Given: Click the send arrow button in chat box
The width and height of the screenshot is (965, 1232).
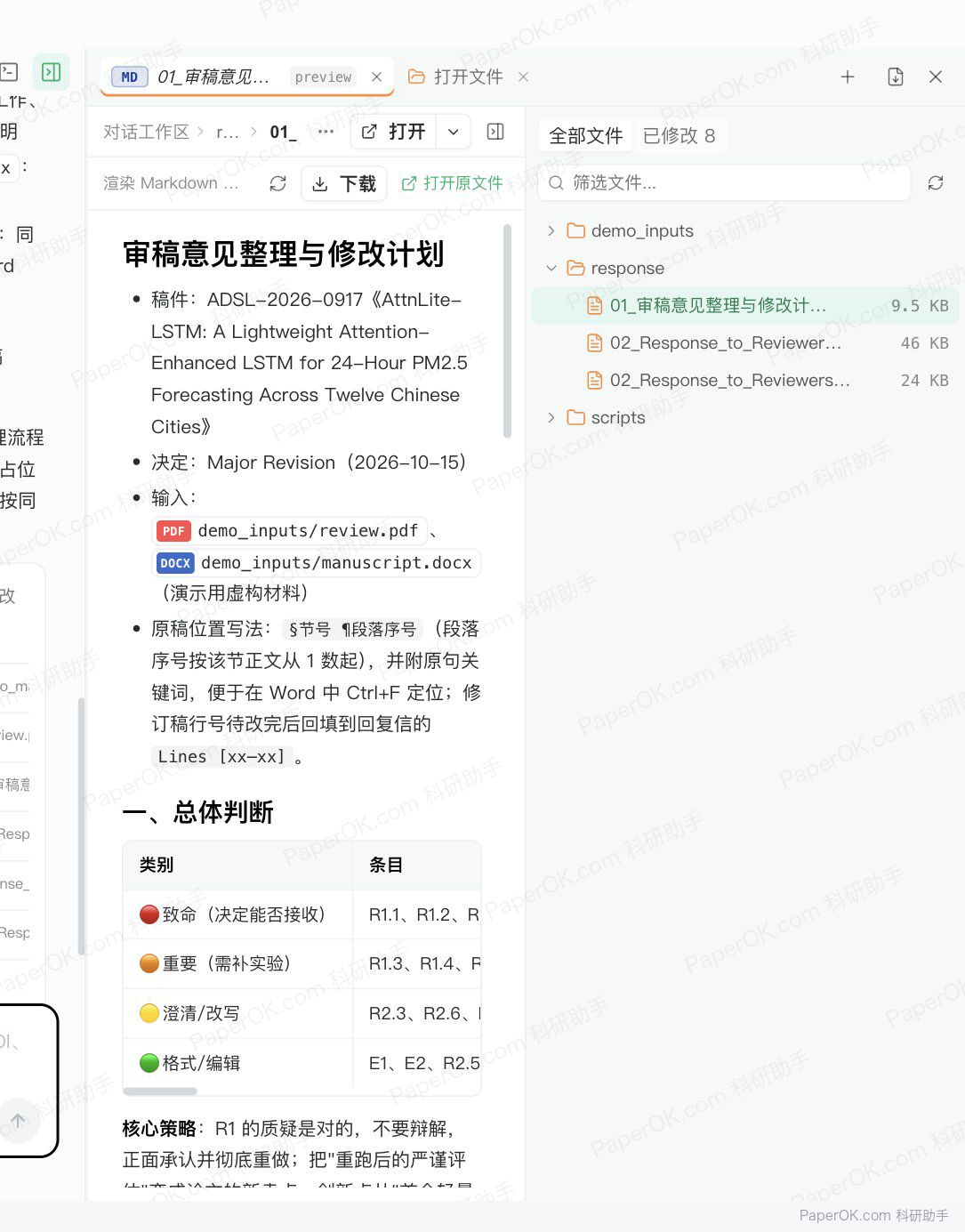Looking at the screenshot, I should point(18,1121).
